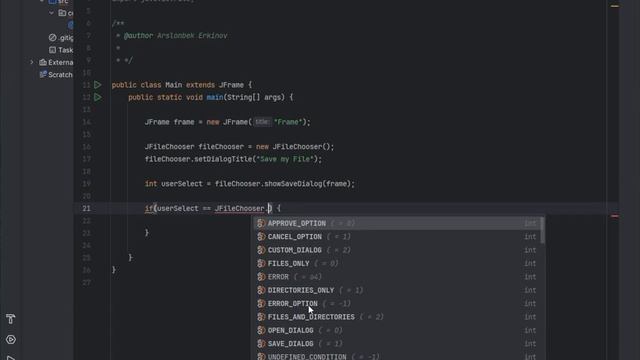Screen dimensions: 640x360
Task: Choose CUSTOM_DIALOG from completion list
Action: 398,250
